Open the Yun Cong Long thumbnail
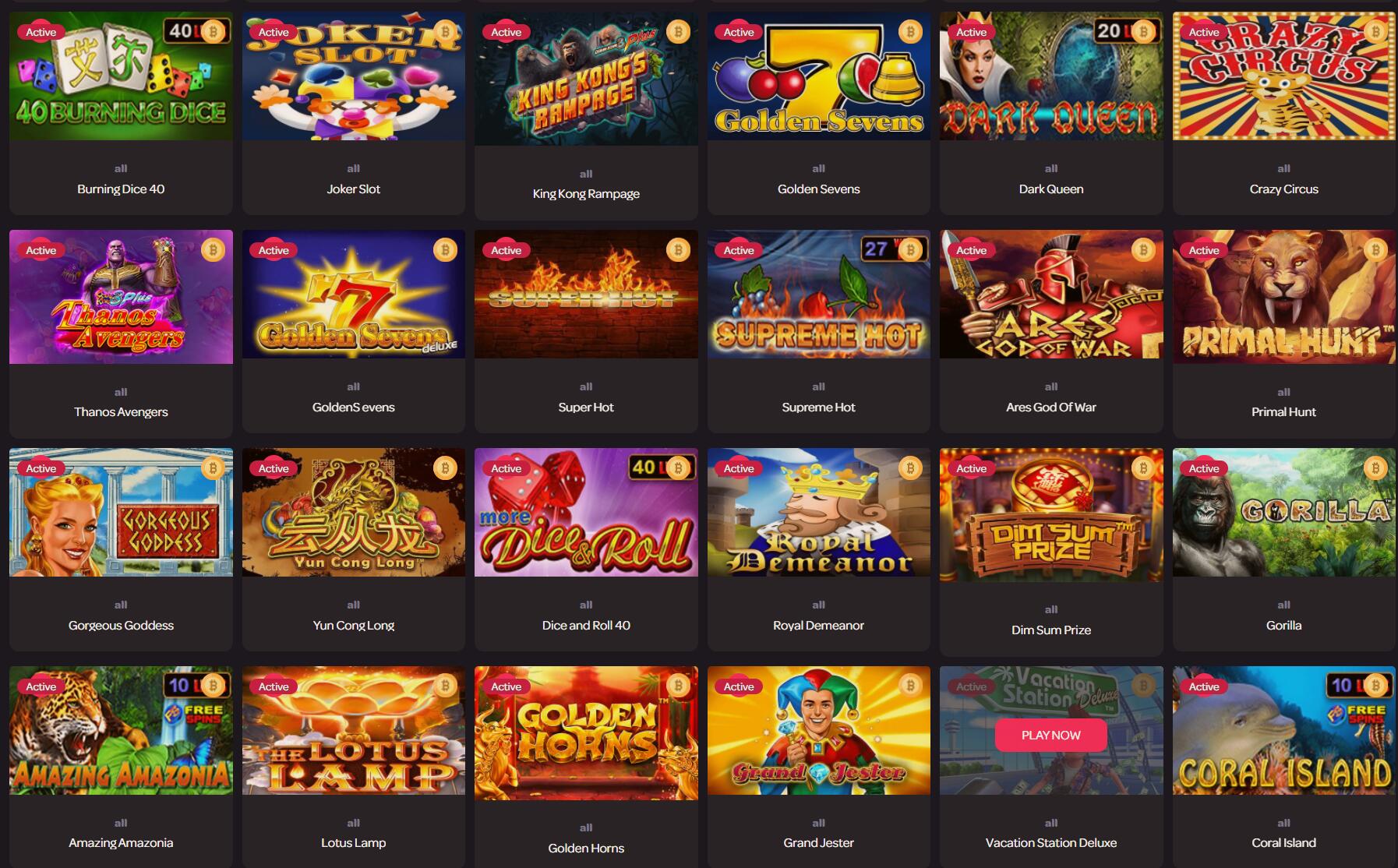 [x=353, y=512]
